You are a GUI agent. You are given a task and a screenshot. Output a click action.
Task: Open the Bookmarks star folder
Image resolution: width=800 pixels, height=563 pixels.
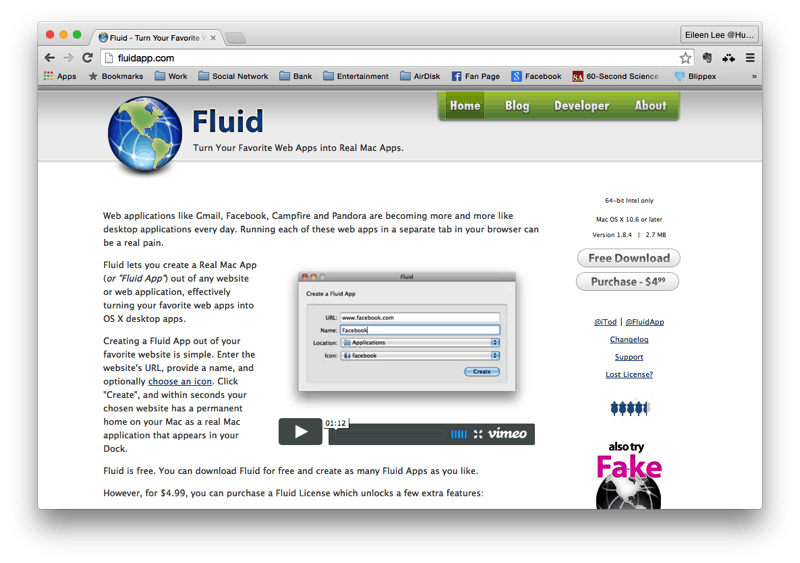click(116, 76)
